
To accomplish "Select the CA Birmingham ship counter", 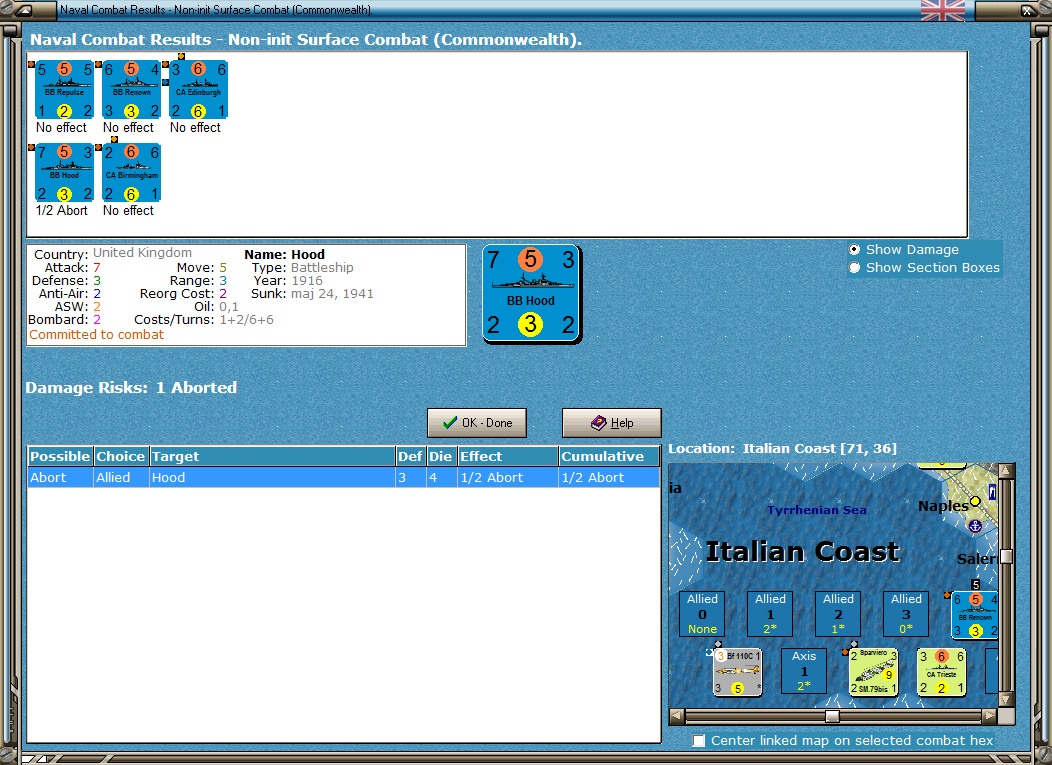I will 132,172.
